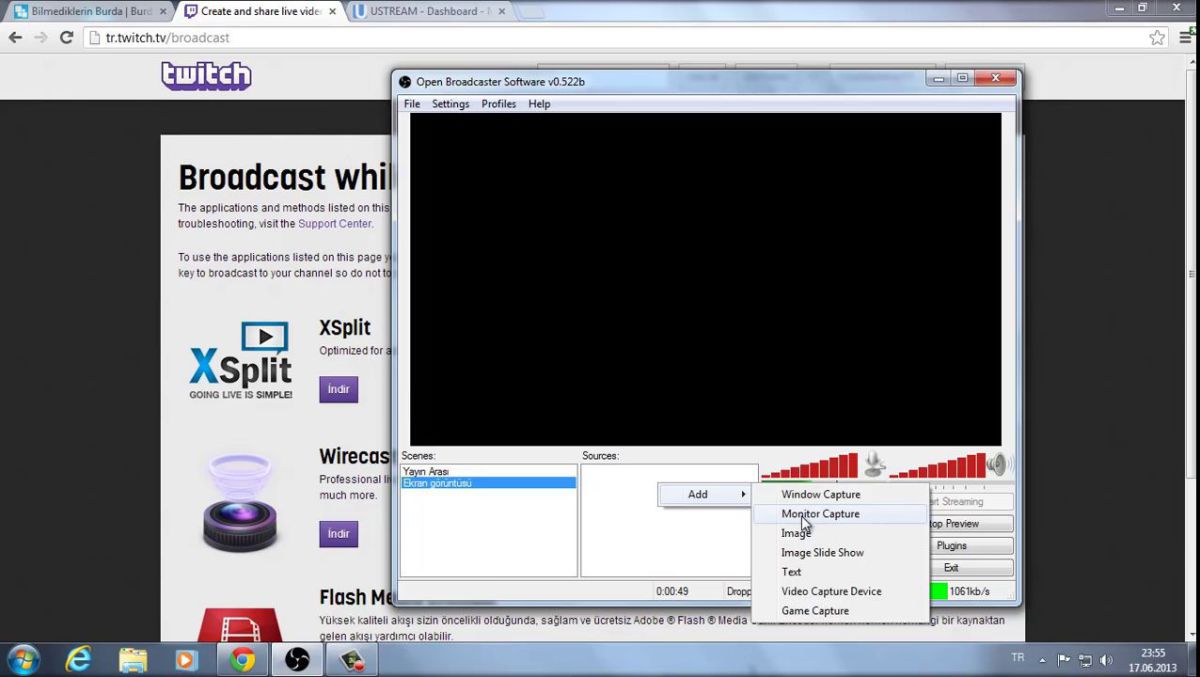Select Monitor Capture from the menu

pos(820,514)
